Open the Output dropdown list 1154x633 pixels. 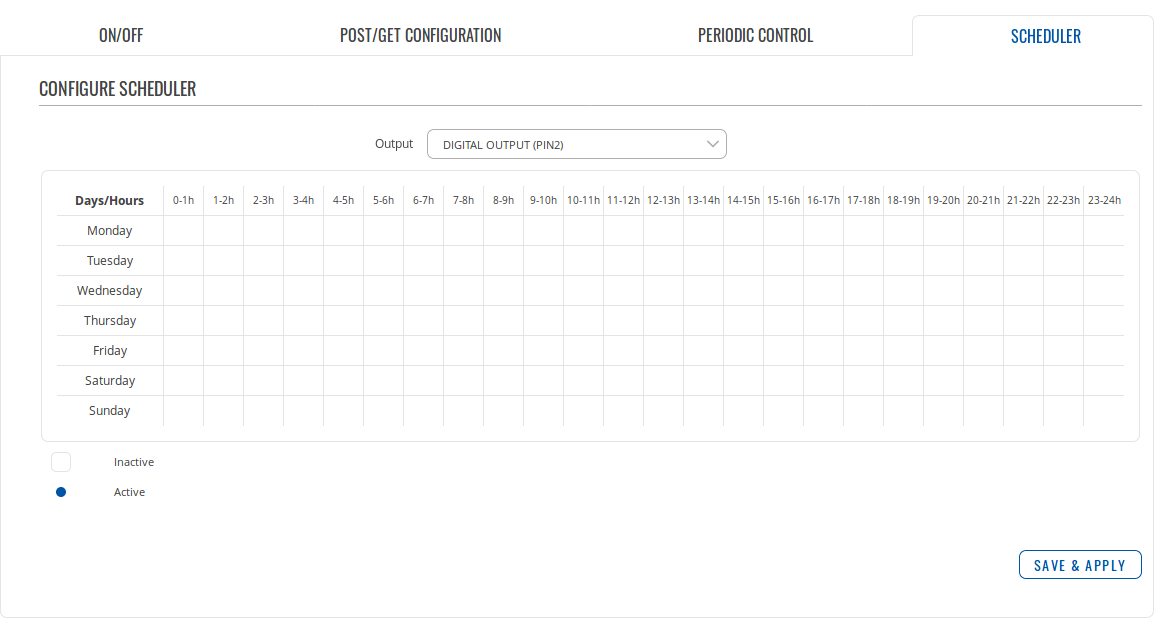576,144
